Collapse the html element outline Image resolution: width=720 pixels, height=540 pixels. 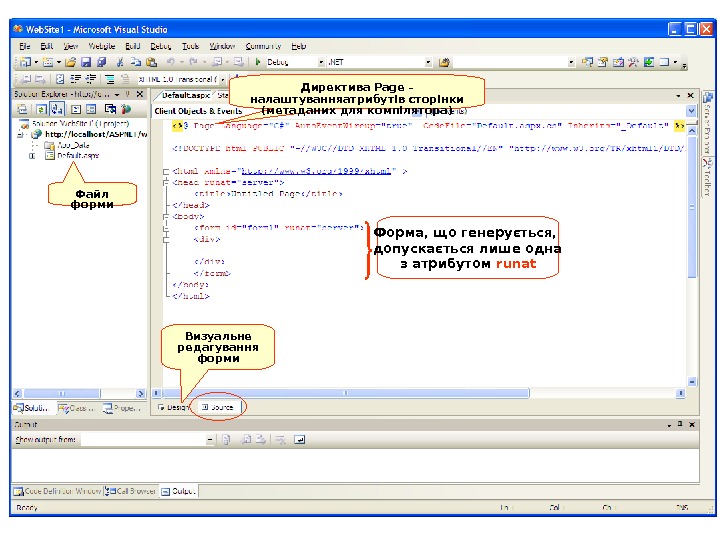[x=166, y=171]
